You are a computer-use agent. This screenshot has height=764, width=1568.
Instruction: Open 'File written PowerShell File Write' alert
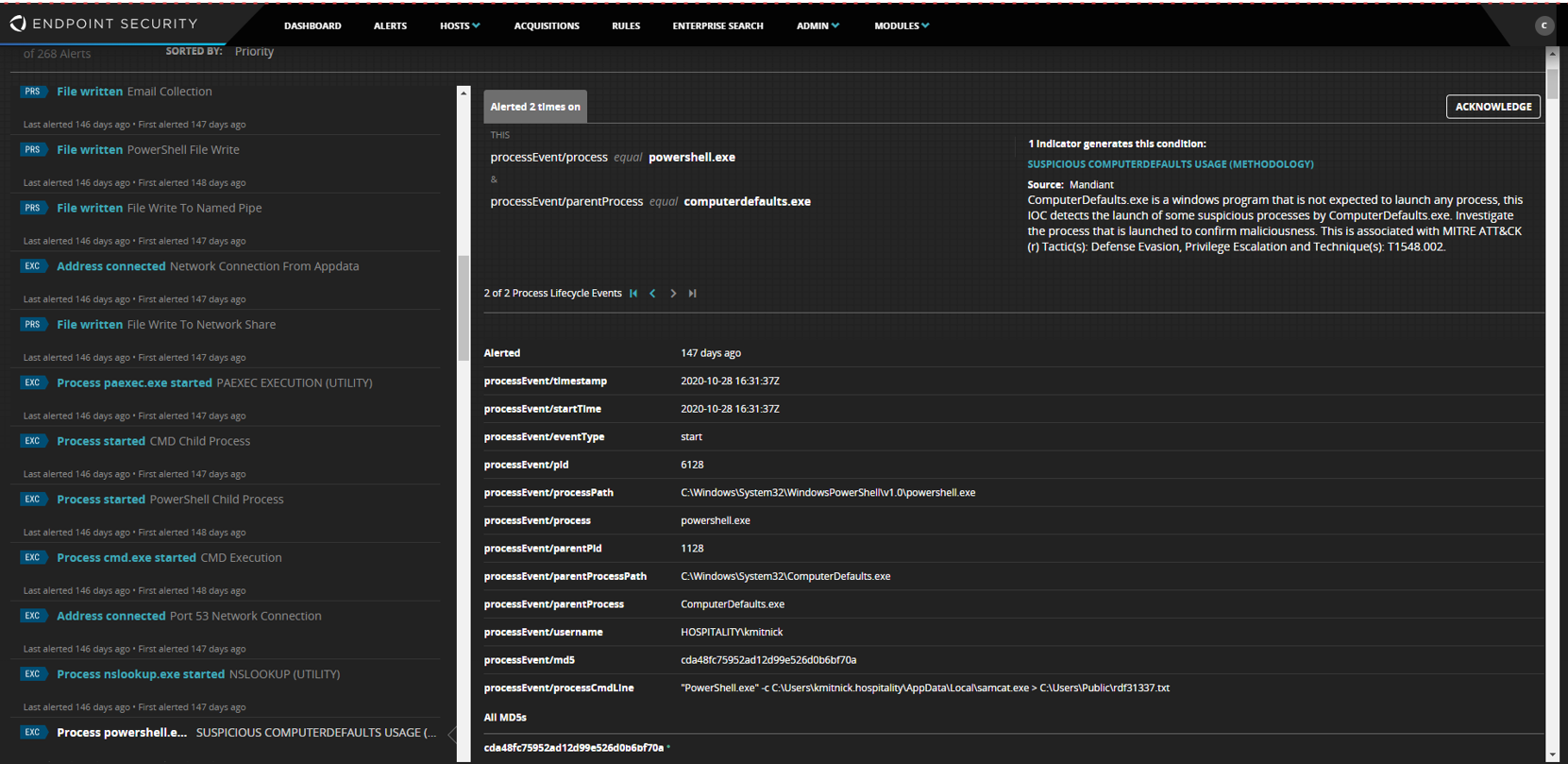148,150
